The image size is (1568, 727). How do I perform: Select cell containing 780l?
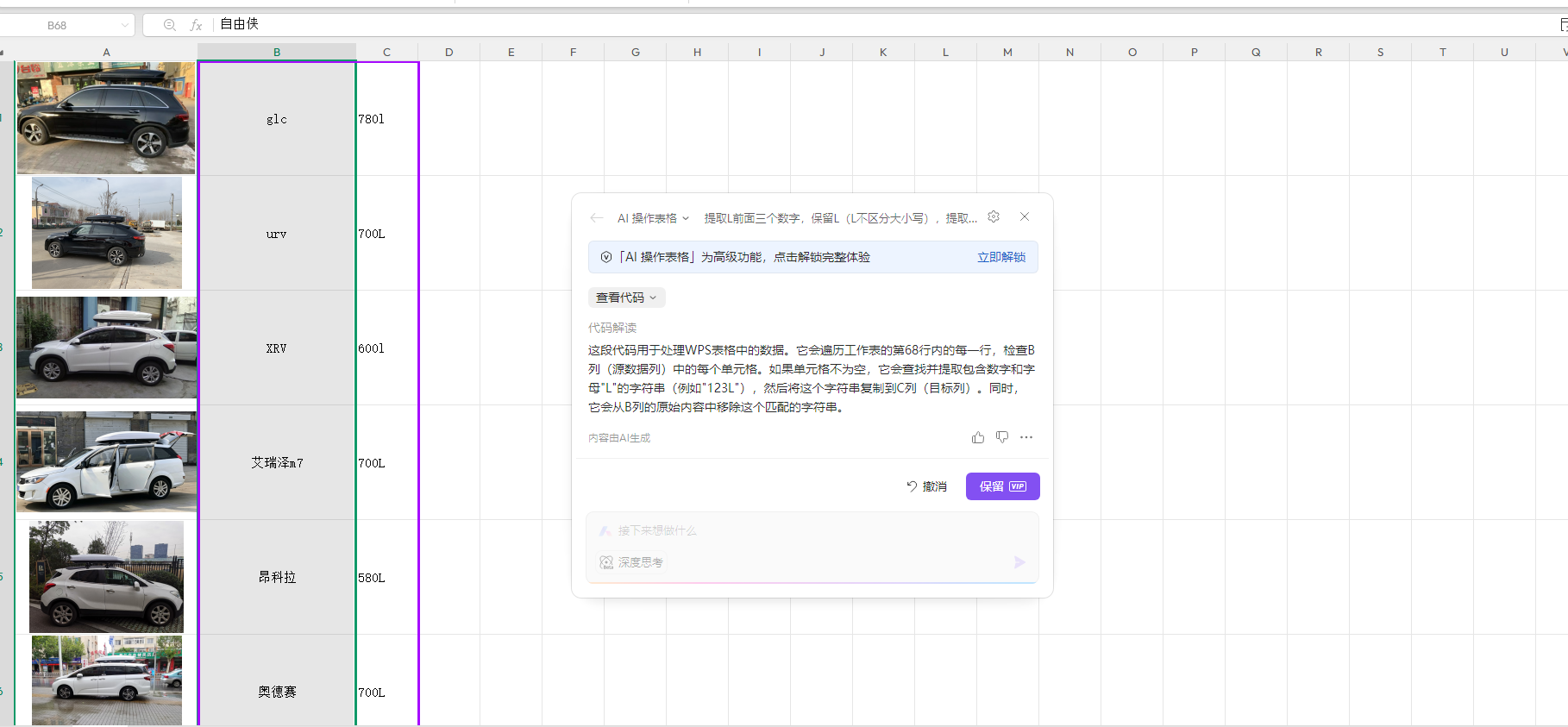coord(387,119)
